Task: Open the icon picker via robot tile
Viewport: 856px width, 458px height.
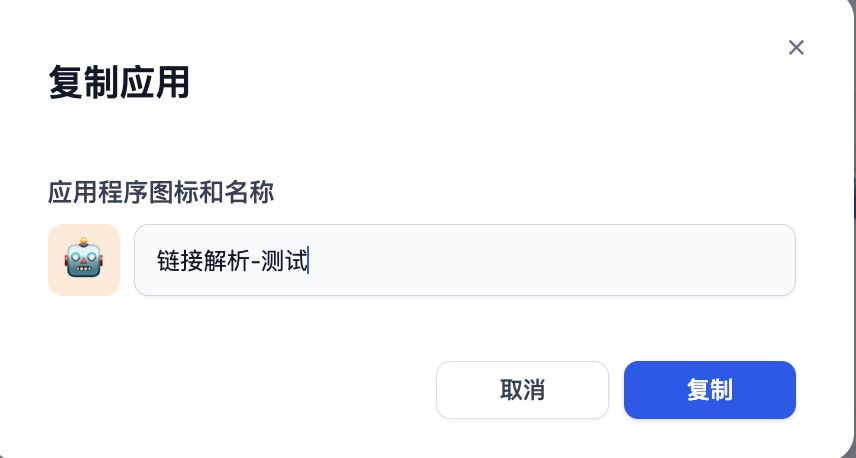Action: click(x=84, y=259)
